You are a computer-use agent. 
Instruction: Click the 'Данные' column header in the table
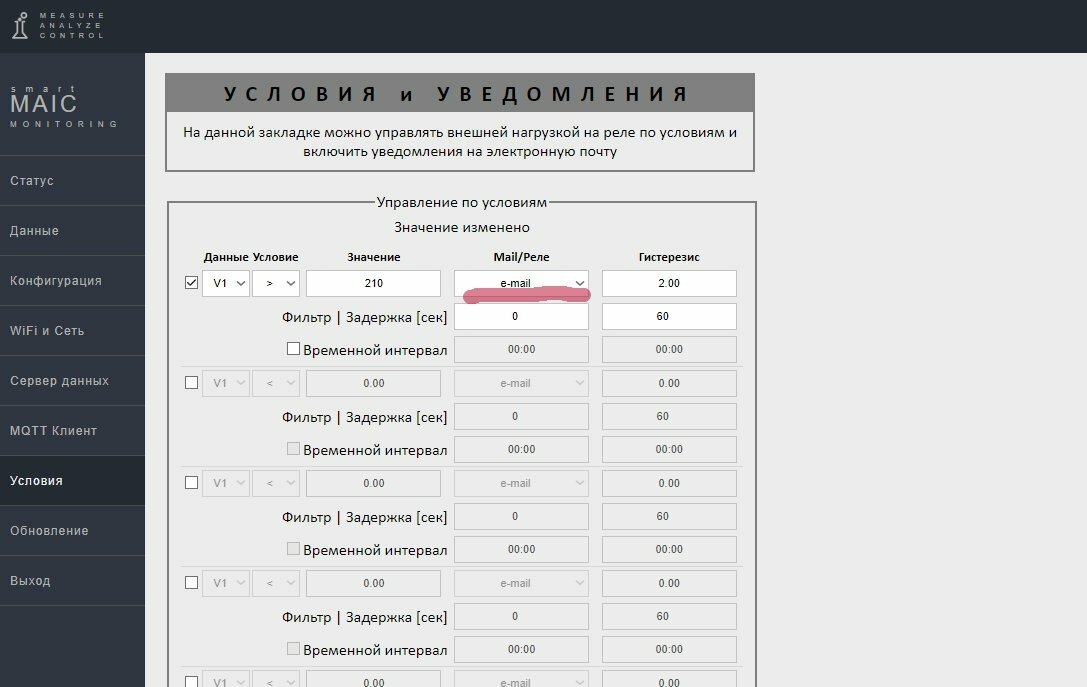coord(226,257)
